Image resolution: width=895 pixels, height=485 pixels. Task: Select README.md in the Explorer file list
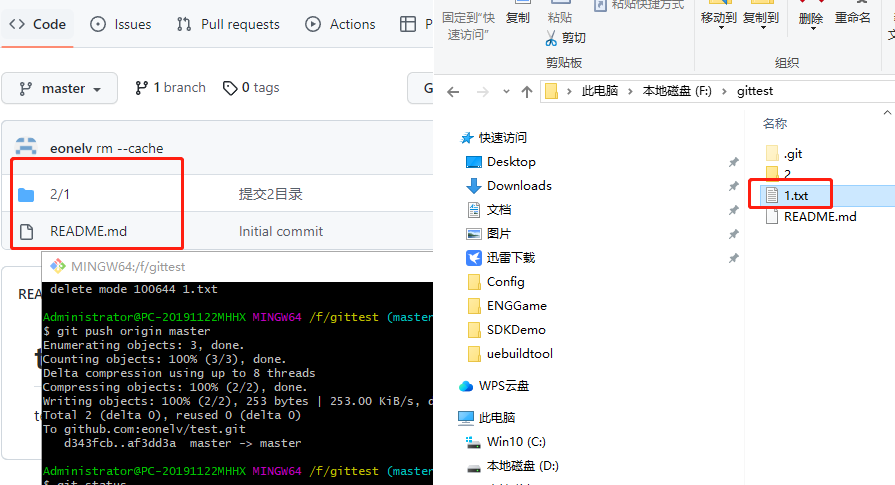pyautogui.click(x=820, y=217)
